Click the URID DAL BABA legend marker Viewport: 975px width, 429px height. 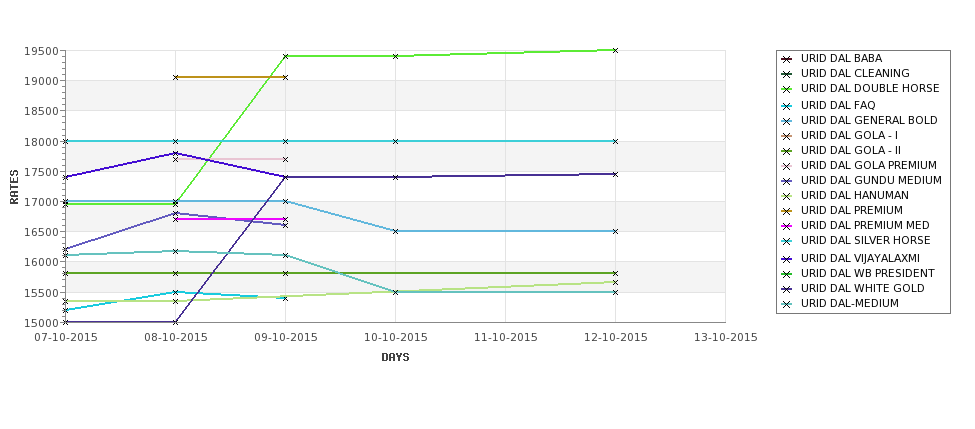click(787, 59)
